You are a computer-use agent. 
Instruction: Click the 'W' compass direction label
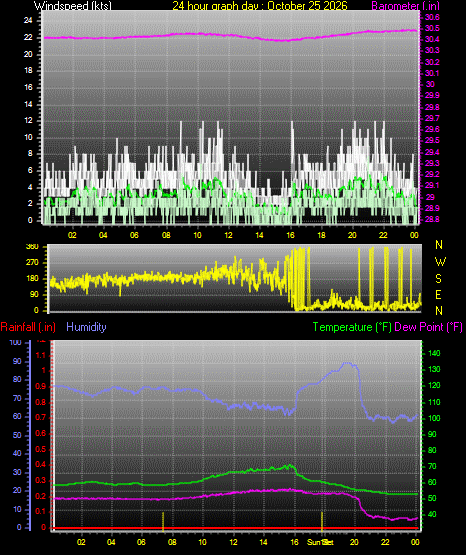click(x=440, y=262)
